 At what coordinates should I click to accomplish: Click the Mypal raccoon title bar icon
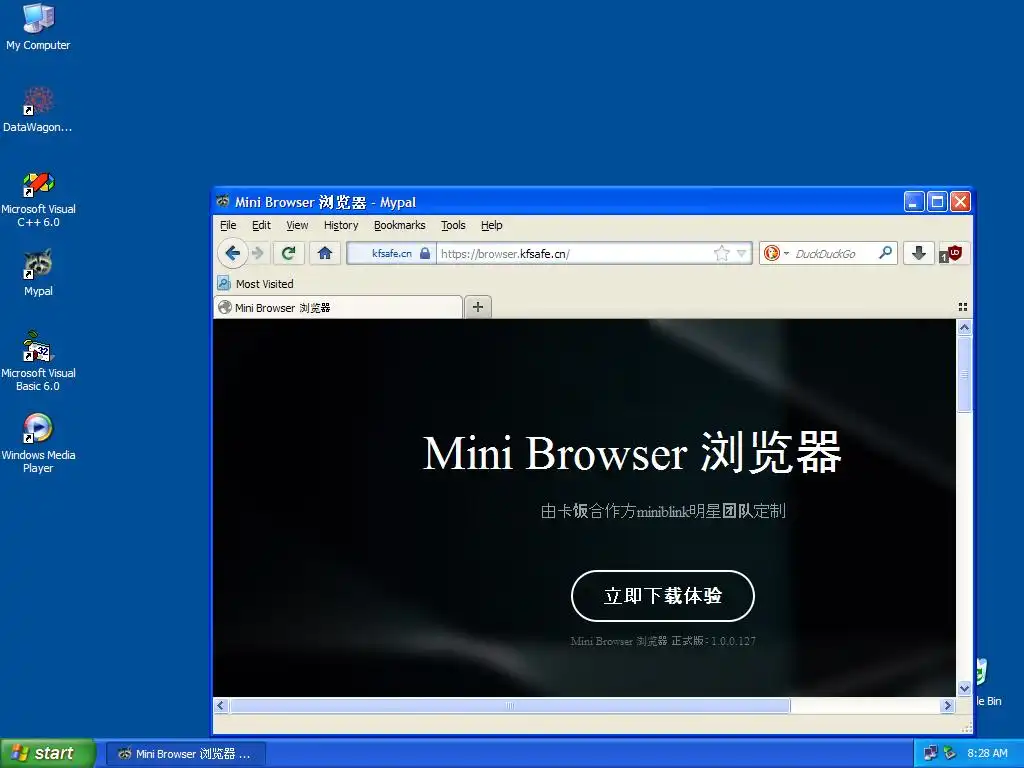point(223,201)
